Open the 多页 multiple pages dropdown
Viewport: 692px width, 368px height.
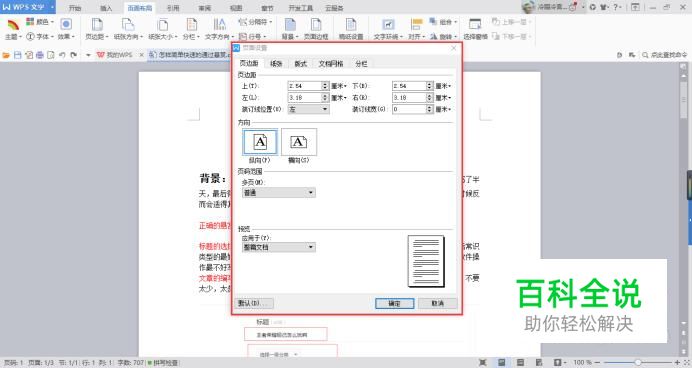[278, 193]
